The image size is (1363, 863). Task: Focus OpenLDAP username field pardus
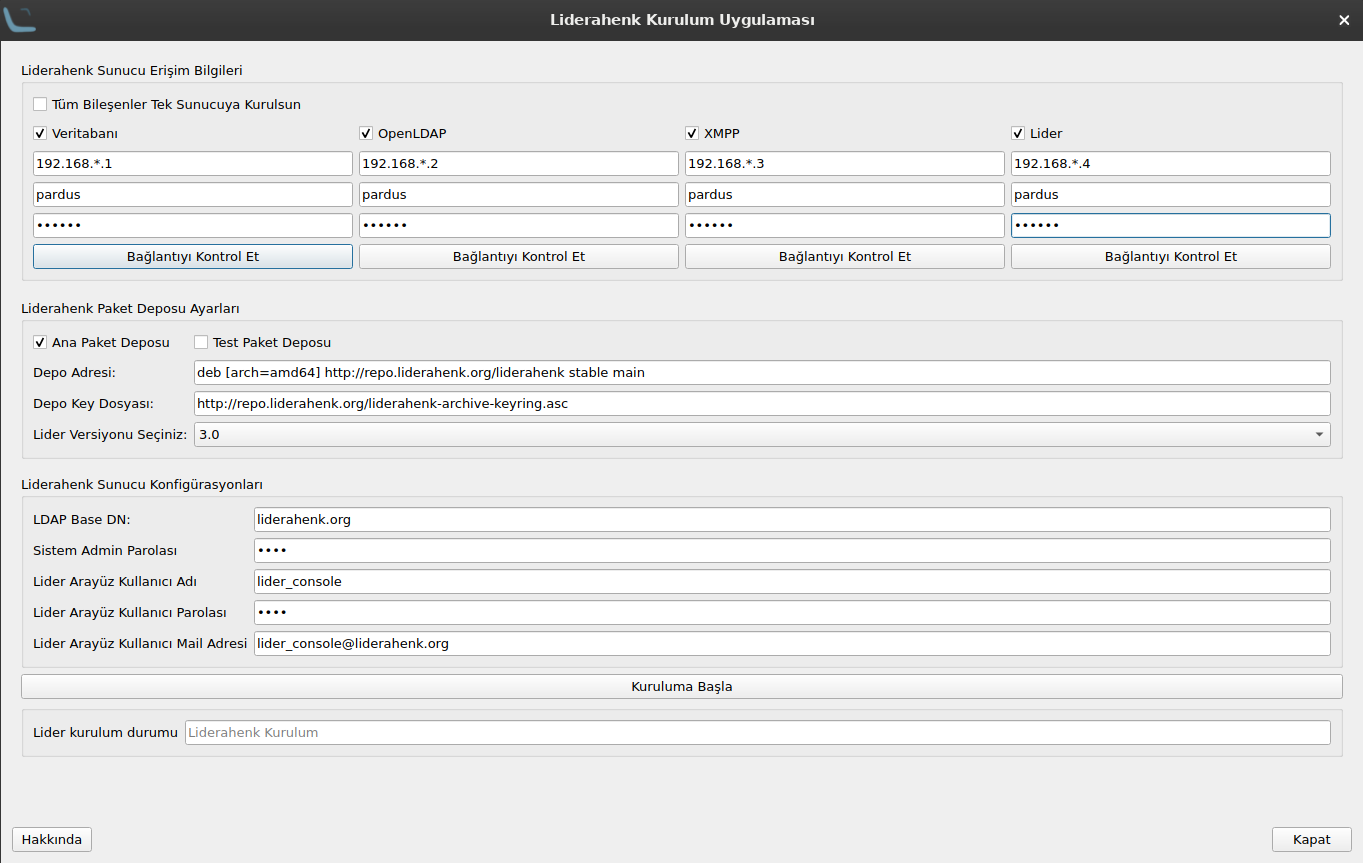[x=519, y=195]
